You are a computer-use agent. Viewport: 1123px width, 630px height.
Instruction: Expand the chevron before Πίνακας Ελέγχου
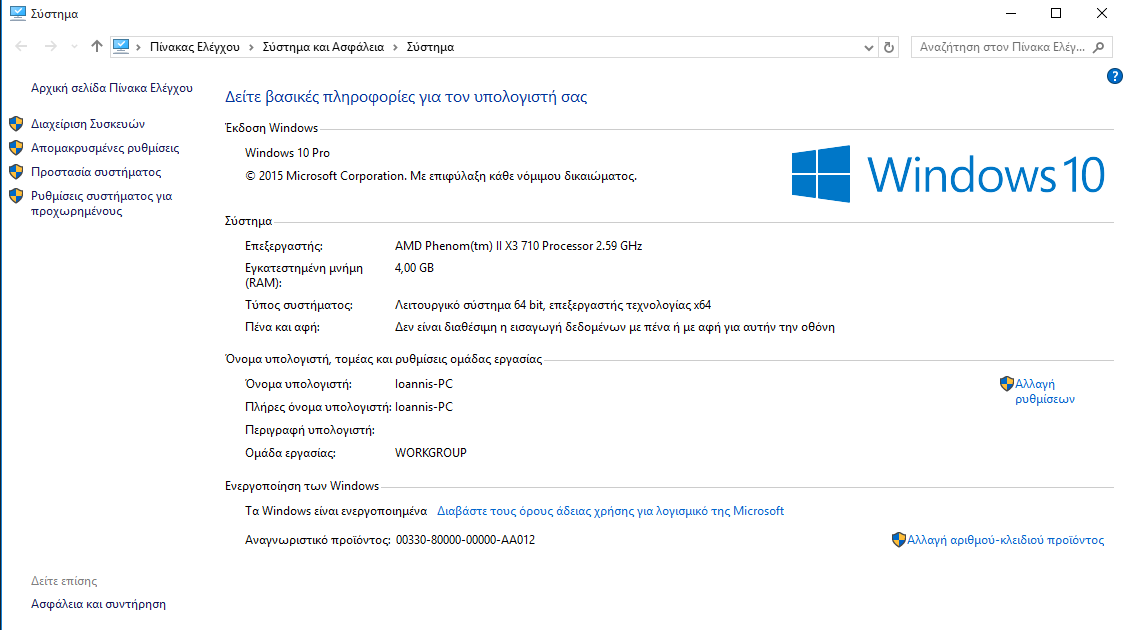click(138, 47)
